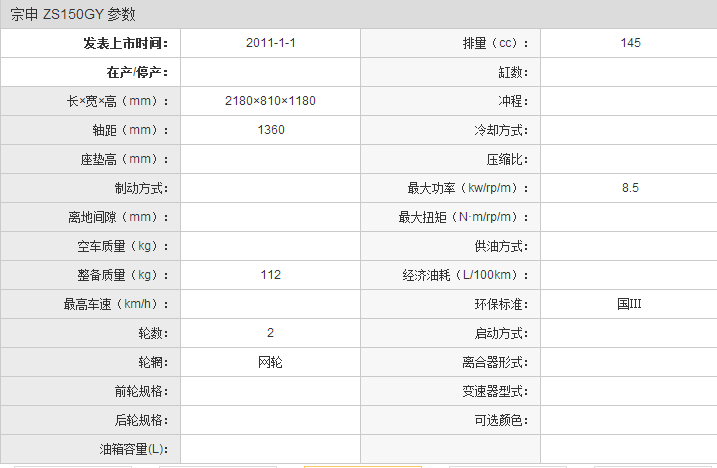Select the 在产/停产 label
This screenshot has width=717, height=468.
137,72
